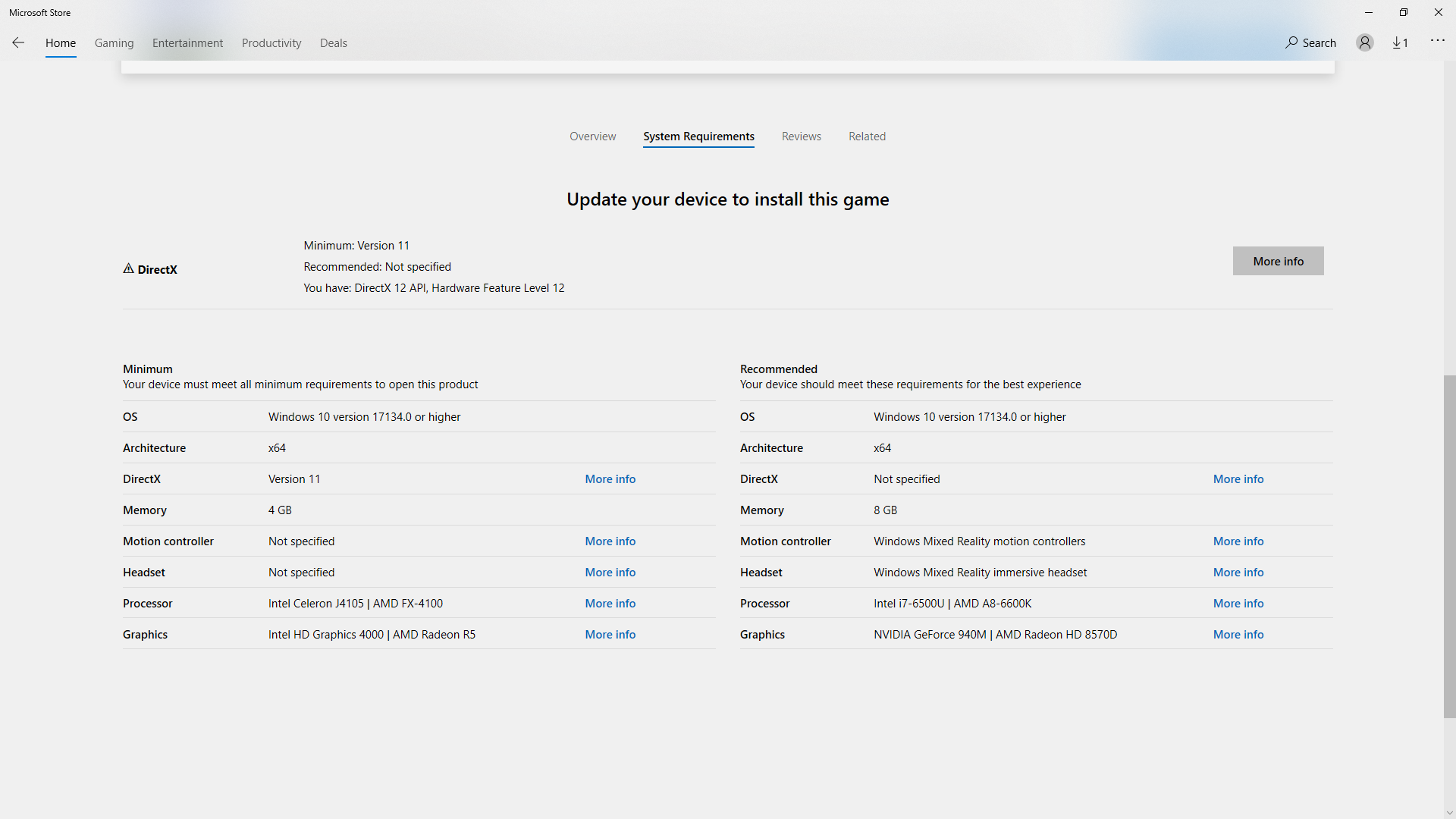
Task: Open the three-dot See more menu
Action: point(1438,41)
